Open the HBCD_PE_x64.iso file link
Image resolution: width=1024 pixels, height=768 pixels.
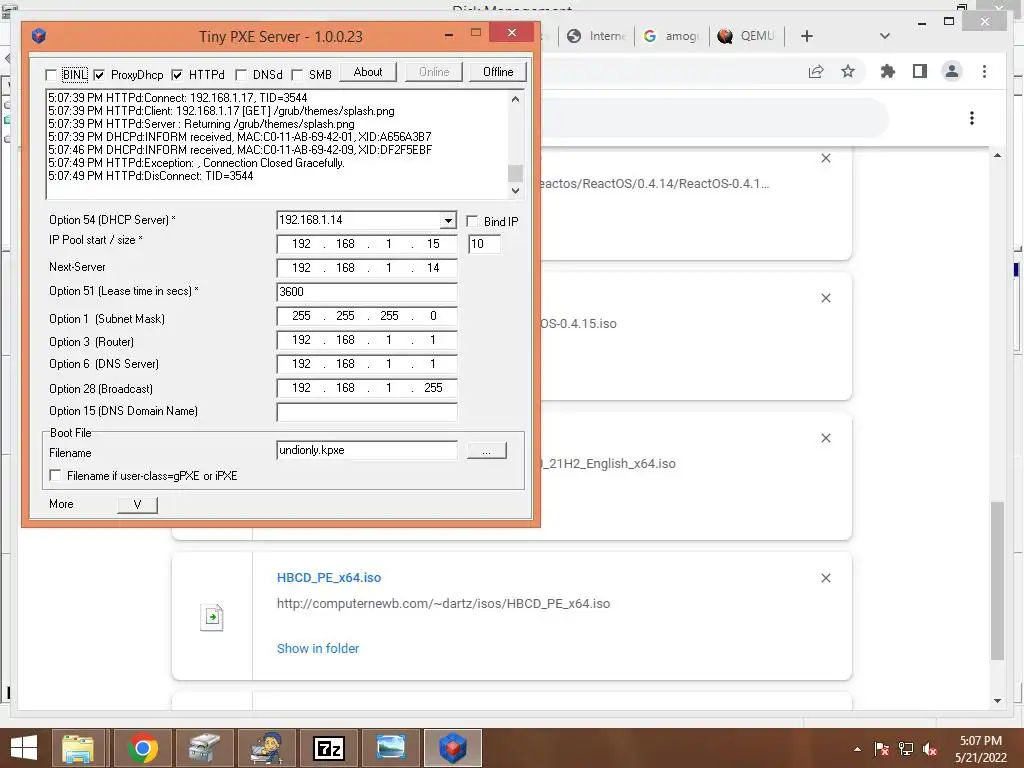click(x=328, y=578)
